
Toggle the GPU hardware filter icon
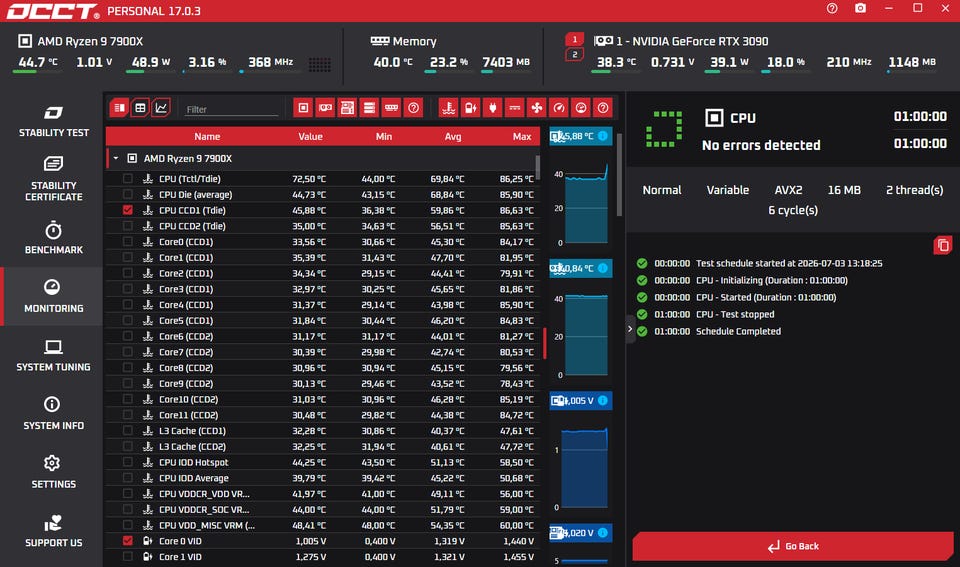(325, 108)
